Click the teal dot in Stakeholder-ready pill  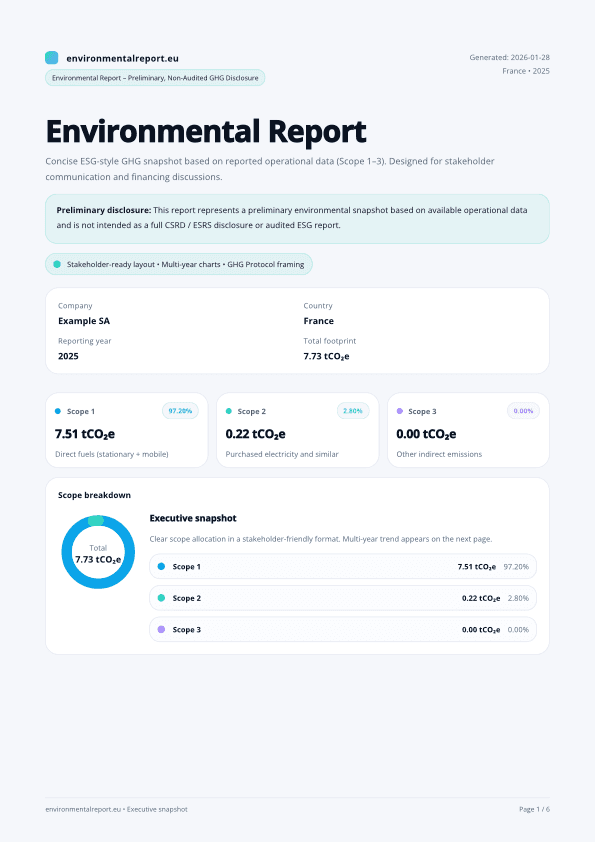[x=57, y=264]
